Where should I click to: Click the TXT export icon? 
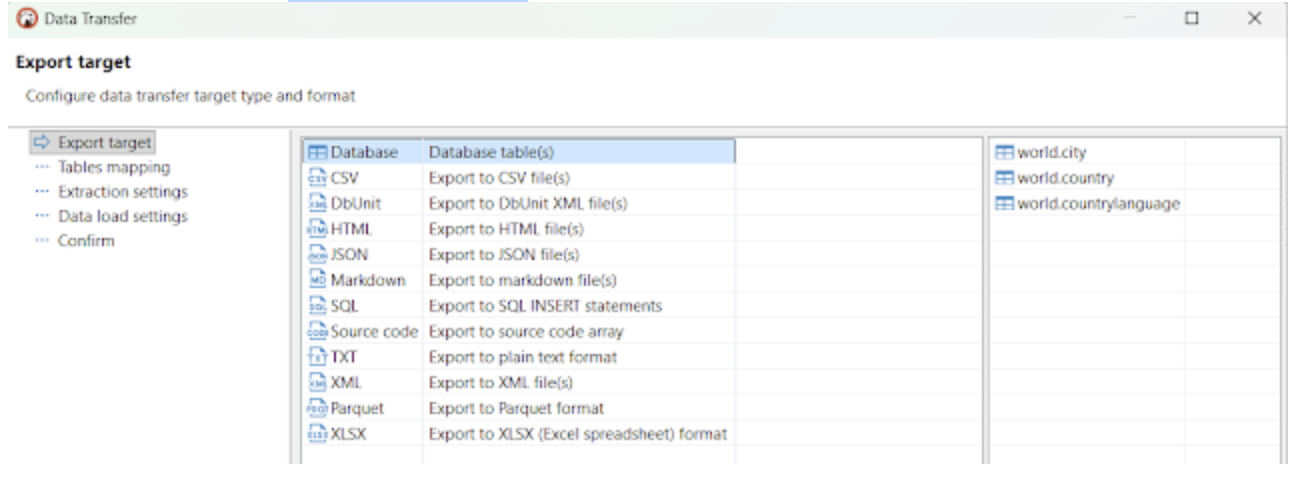point(317,357)
